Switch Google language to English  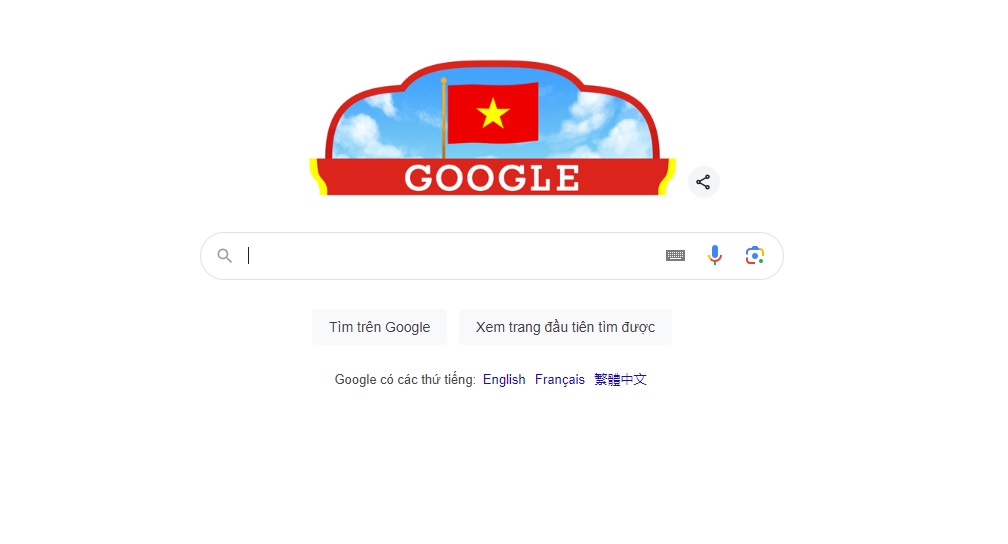pyautogui.click(x=504, y=379)
